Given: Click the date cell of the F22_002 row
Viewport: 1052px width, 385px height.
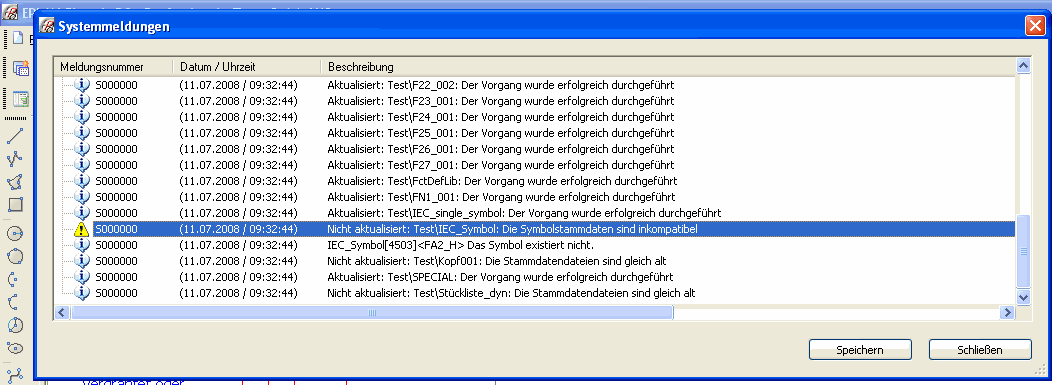Looking at the screenshot, I should (238, 85).
